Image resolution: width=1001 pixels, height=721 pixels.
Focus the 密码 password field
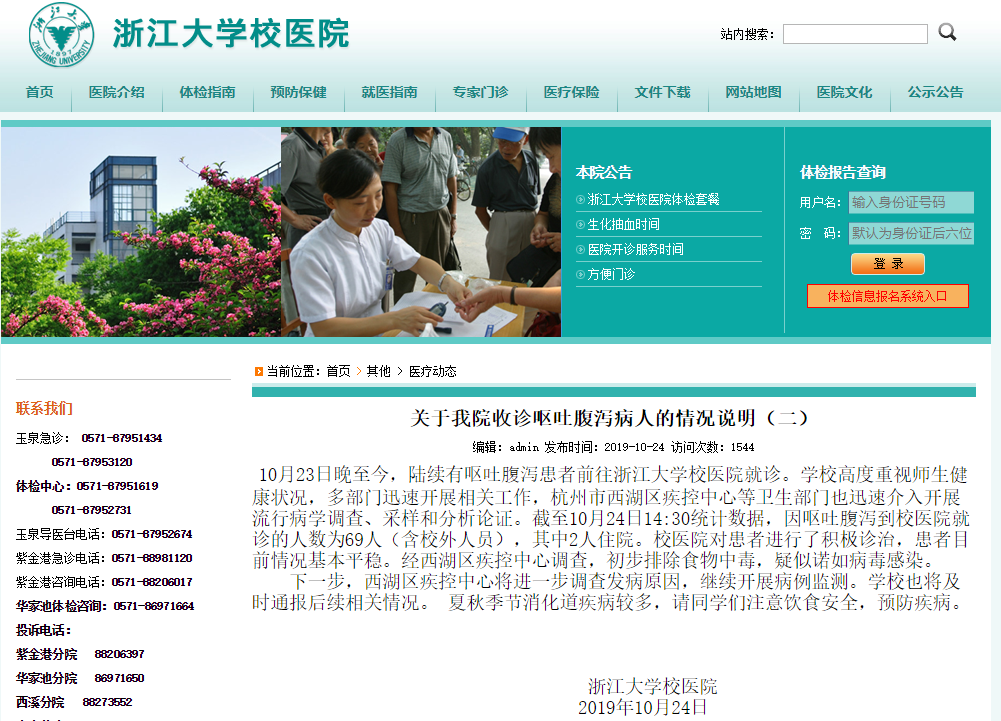coord(910,233)
